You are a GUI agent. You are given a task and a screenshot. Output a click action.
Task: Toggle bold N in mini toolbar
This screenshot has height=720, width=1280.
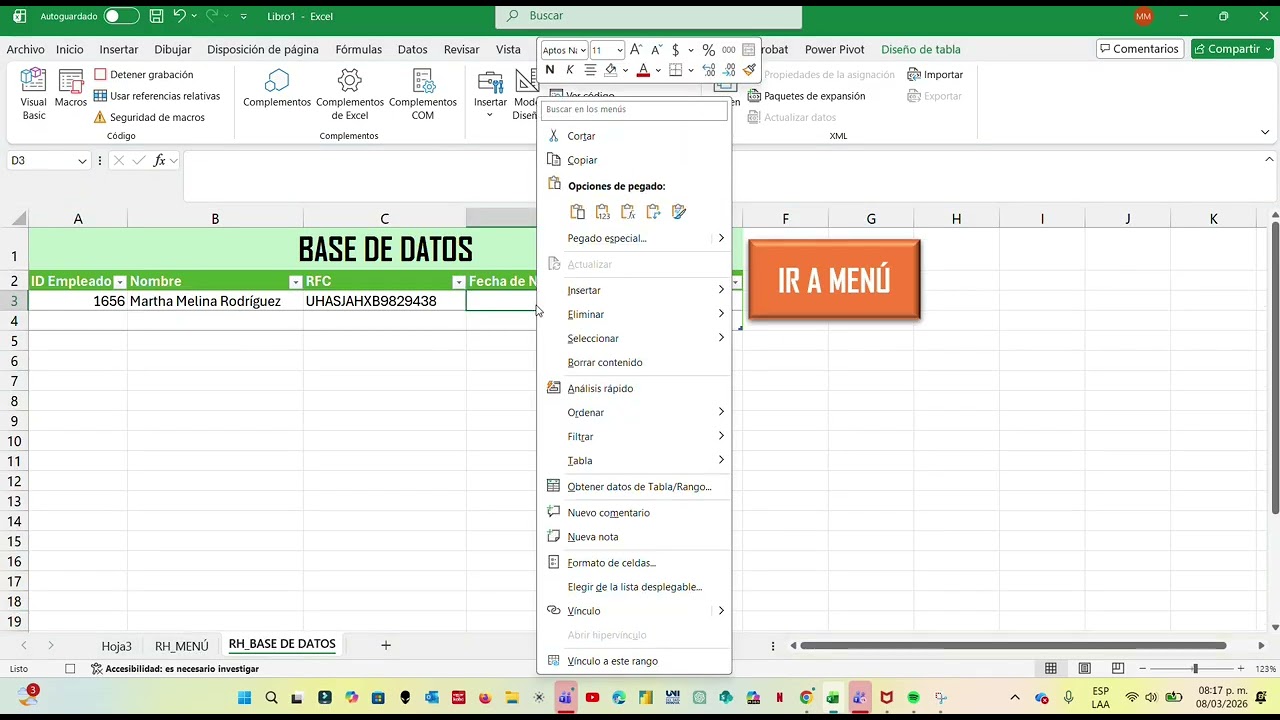[549, 70]
